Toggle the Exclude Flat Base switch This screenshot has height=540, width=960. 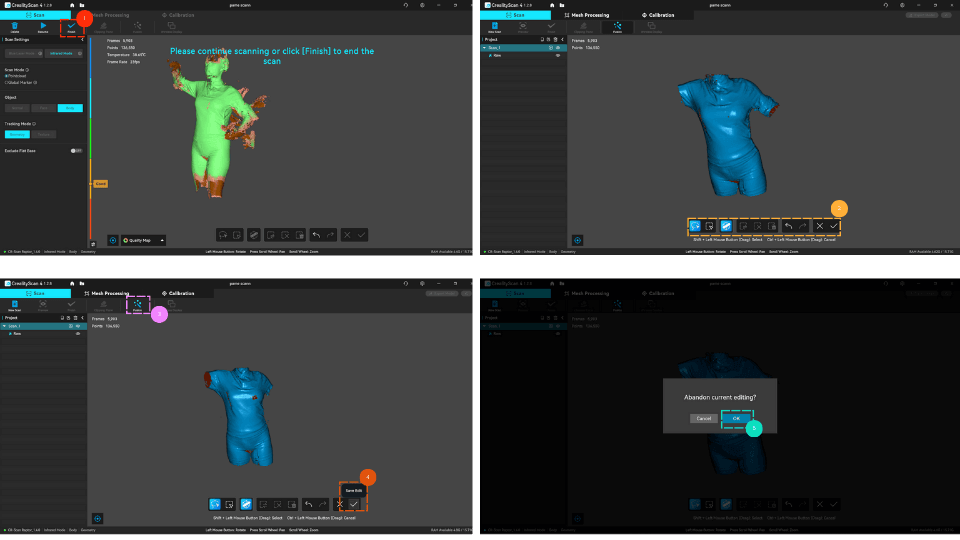75,150
